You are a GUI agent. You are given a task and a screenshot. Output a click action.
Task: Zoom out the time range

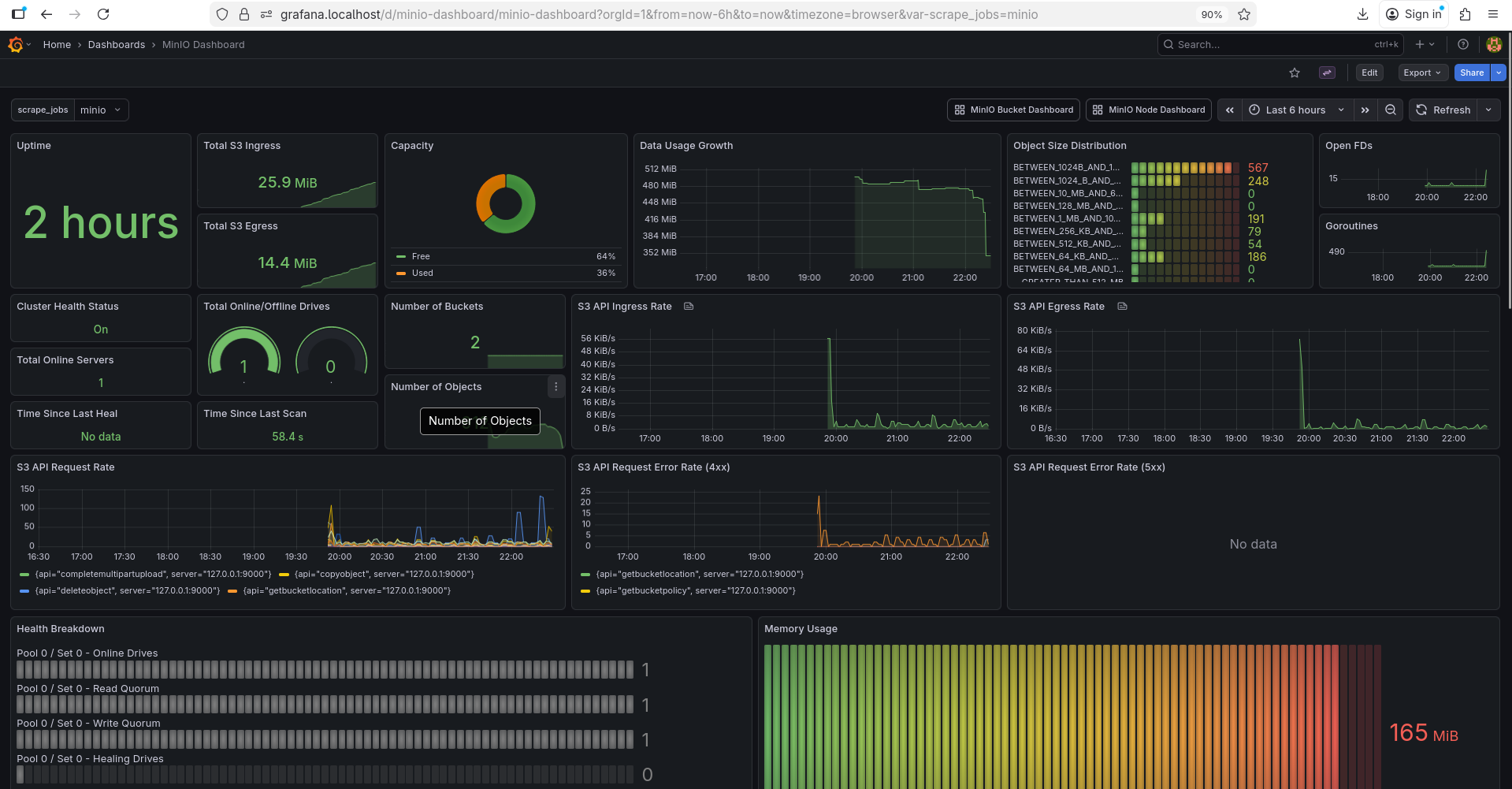click(1391, 110)
